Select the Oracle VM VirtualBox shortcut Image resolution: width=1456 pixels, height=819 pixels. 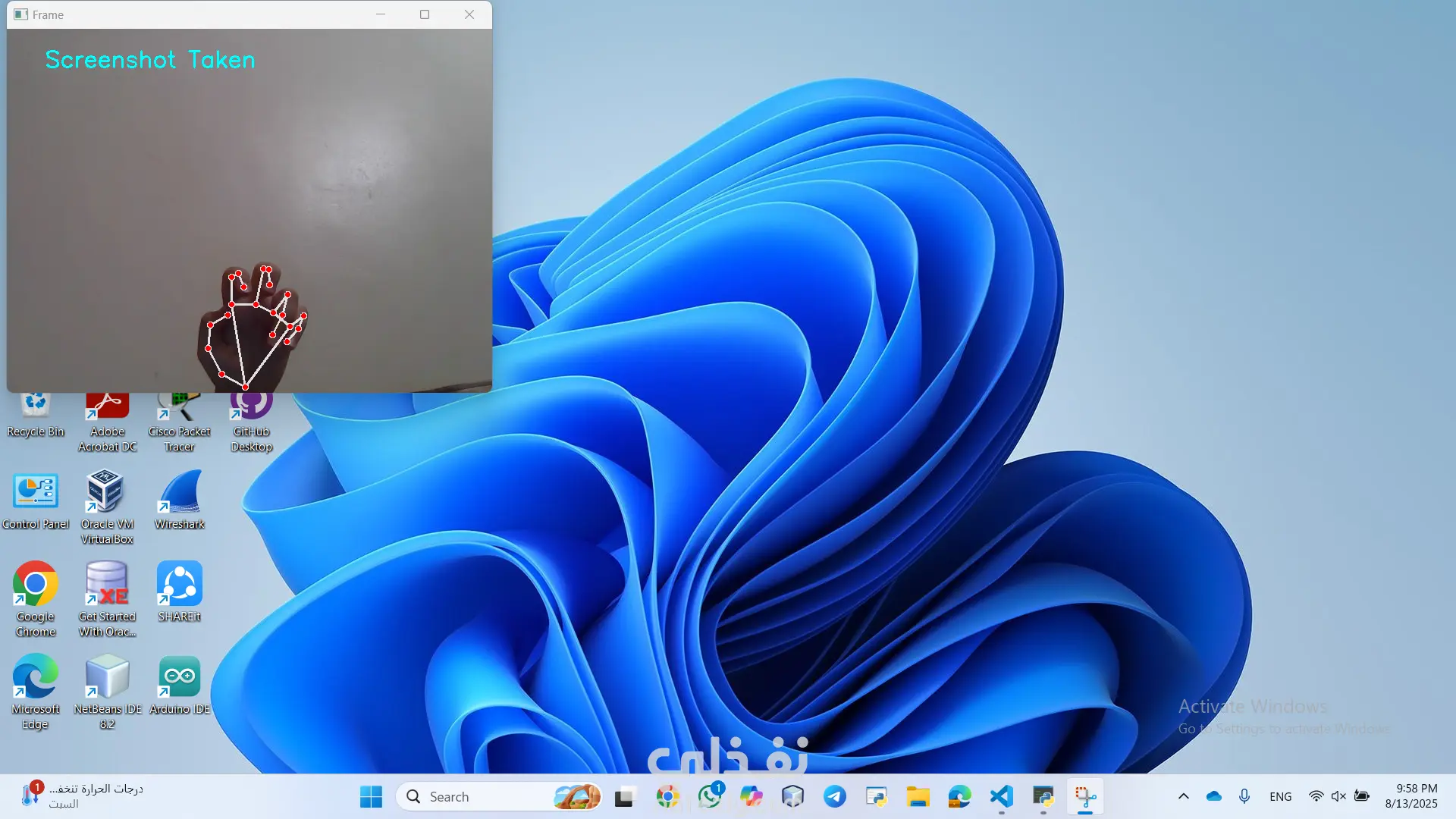click(x=107, y=507)
